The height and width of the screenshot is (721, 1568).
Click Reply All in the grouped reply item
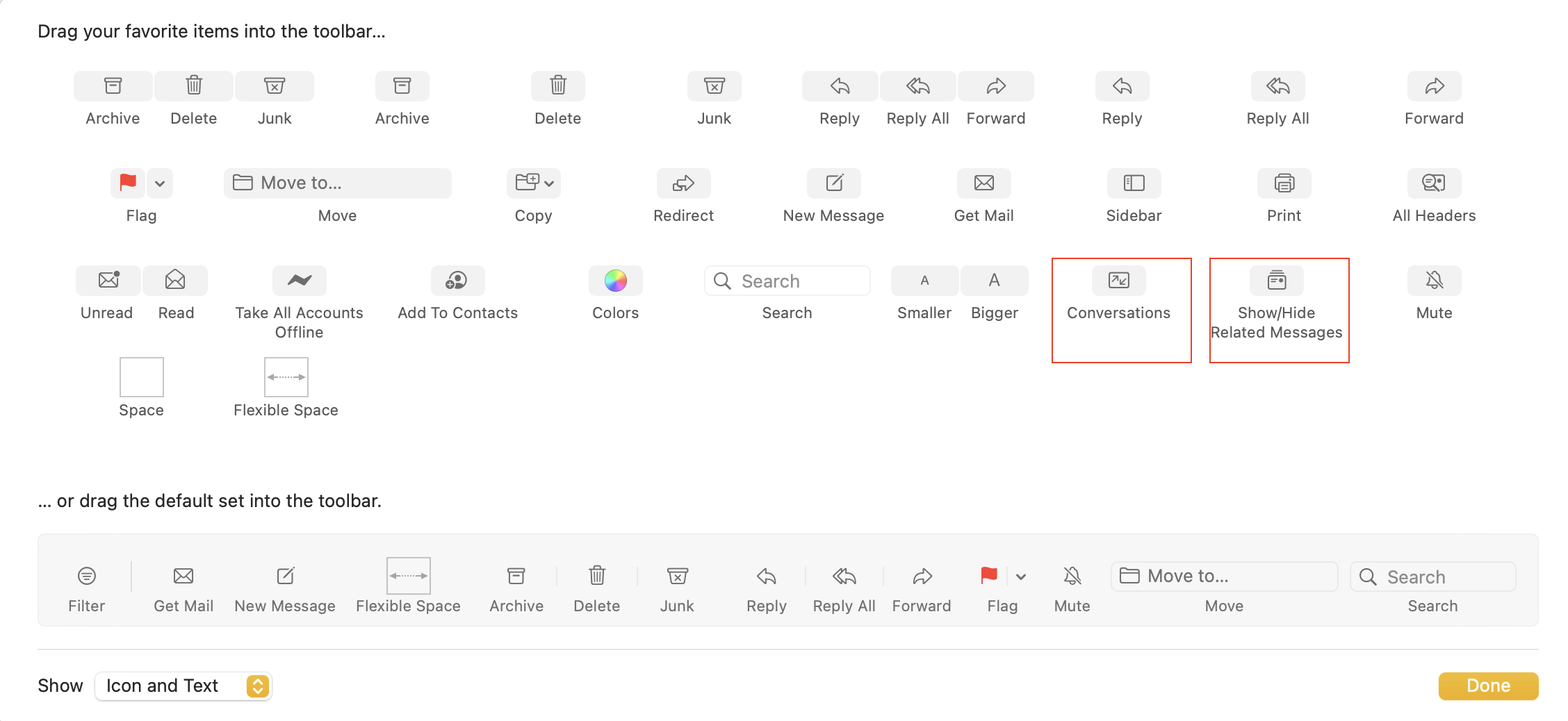(918, 86)
